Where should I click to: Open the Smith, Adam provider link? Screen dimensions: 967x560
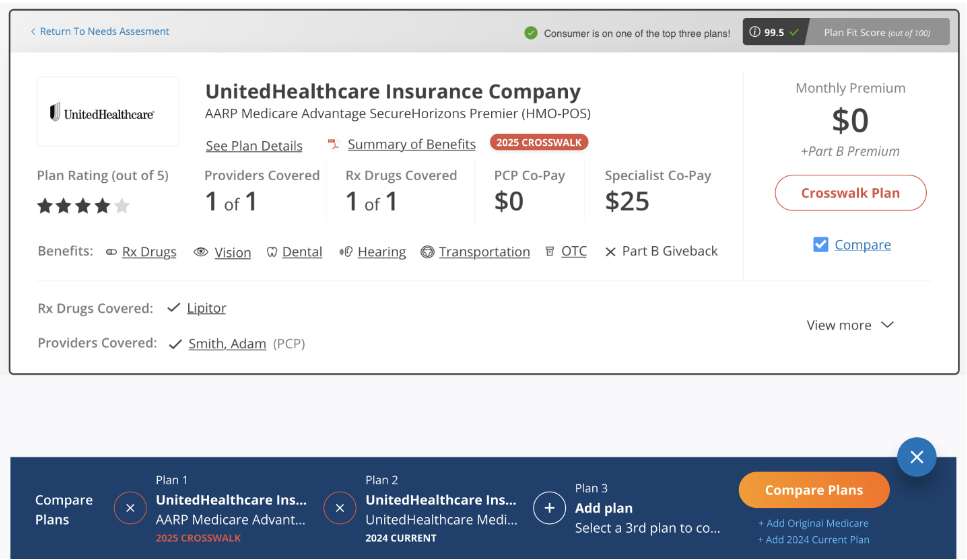click(228, 344)
